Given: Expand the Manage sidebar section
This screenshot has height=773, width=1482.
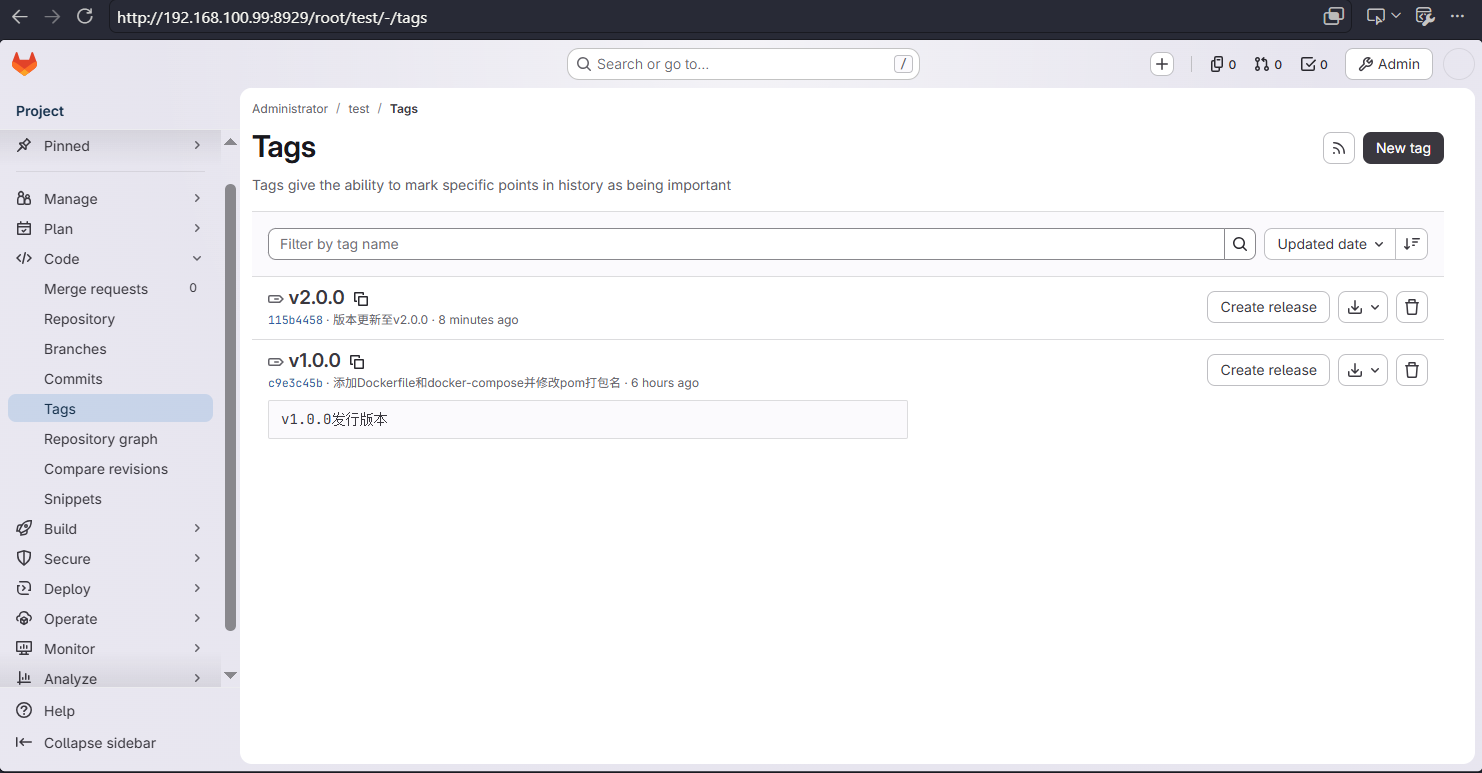Looking at the screenshot, I should click(x=110, y=199).
